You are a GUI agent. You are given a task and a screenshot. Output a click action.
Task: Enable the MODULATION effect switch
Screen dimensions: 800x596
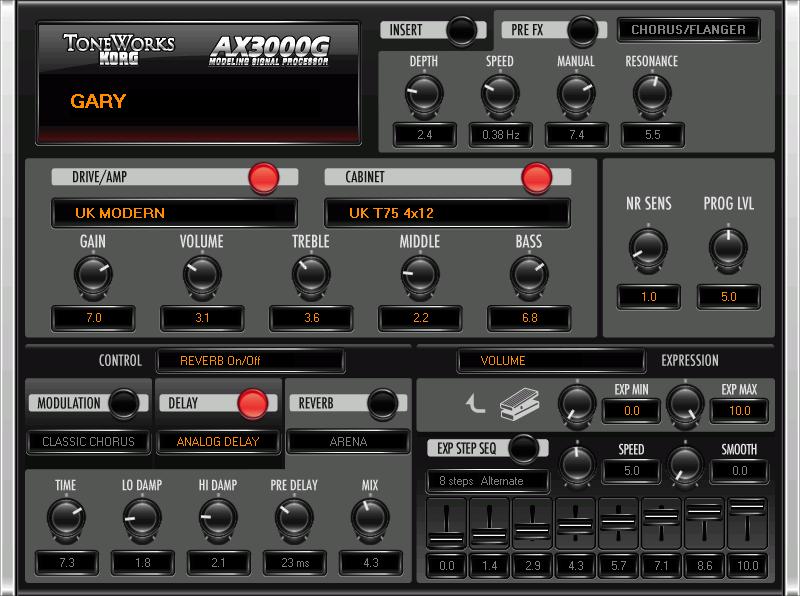[x=124, y=403]
